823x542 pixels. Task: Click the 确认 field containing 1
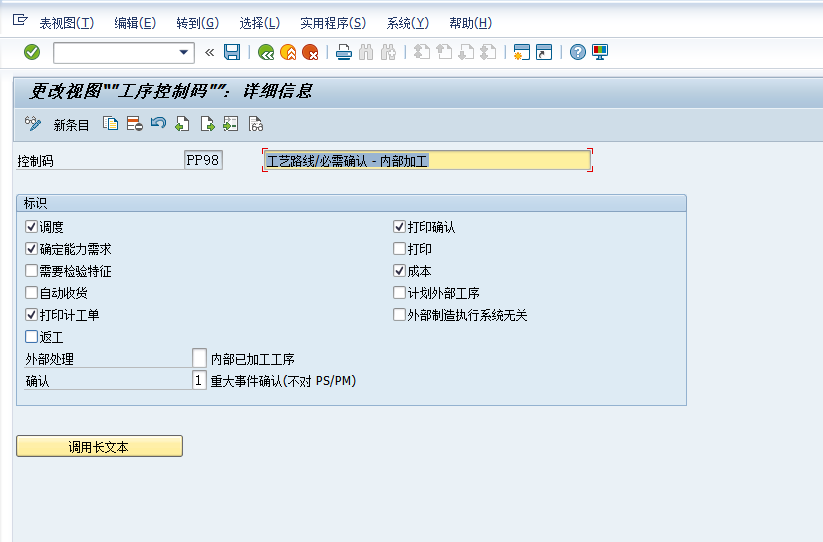pyautogui.click(x=199, y=380)
